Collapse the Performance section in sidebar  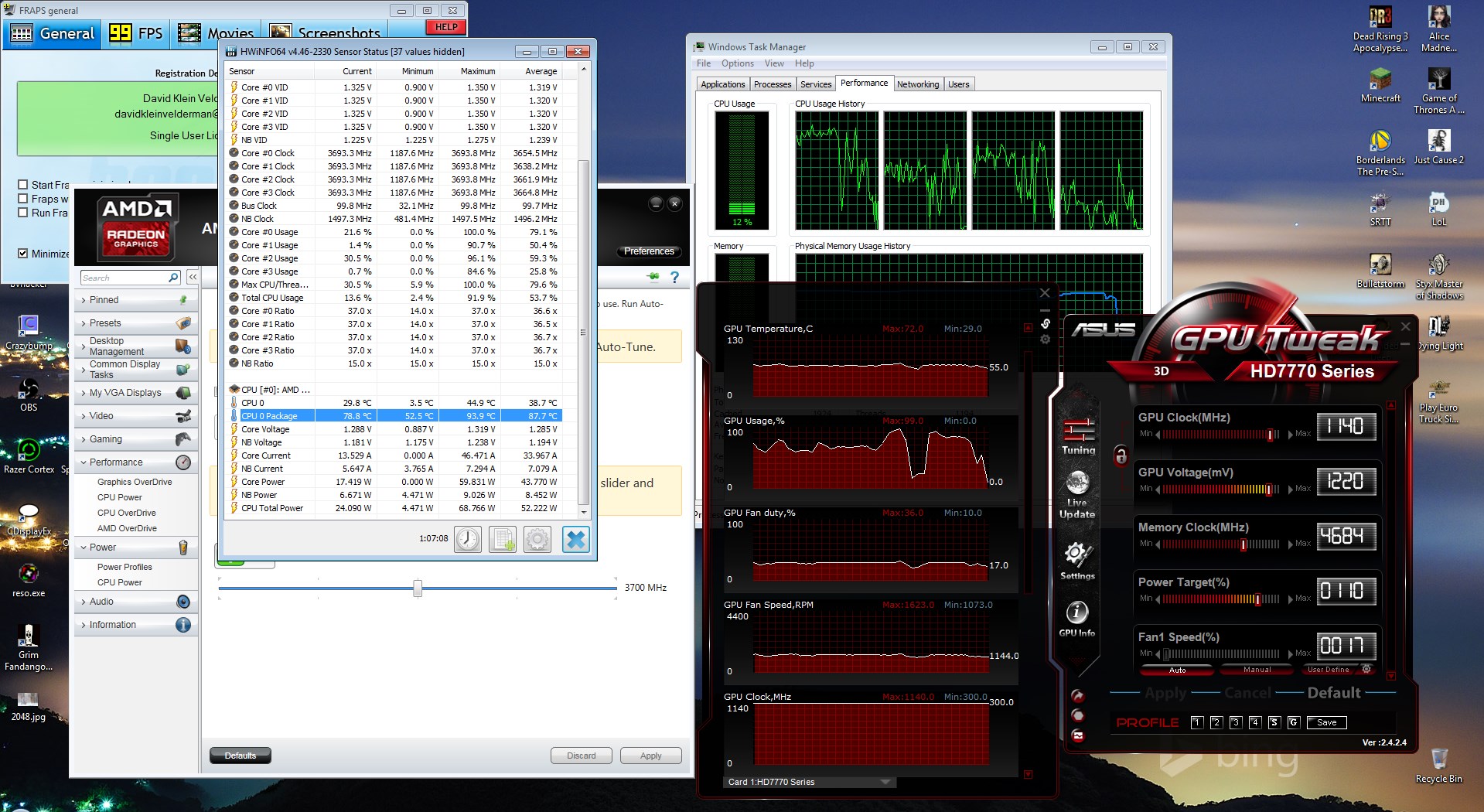(116, 462)
